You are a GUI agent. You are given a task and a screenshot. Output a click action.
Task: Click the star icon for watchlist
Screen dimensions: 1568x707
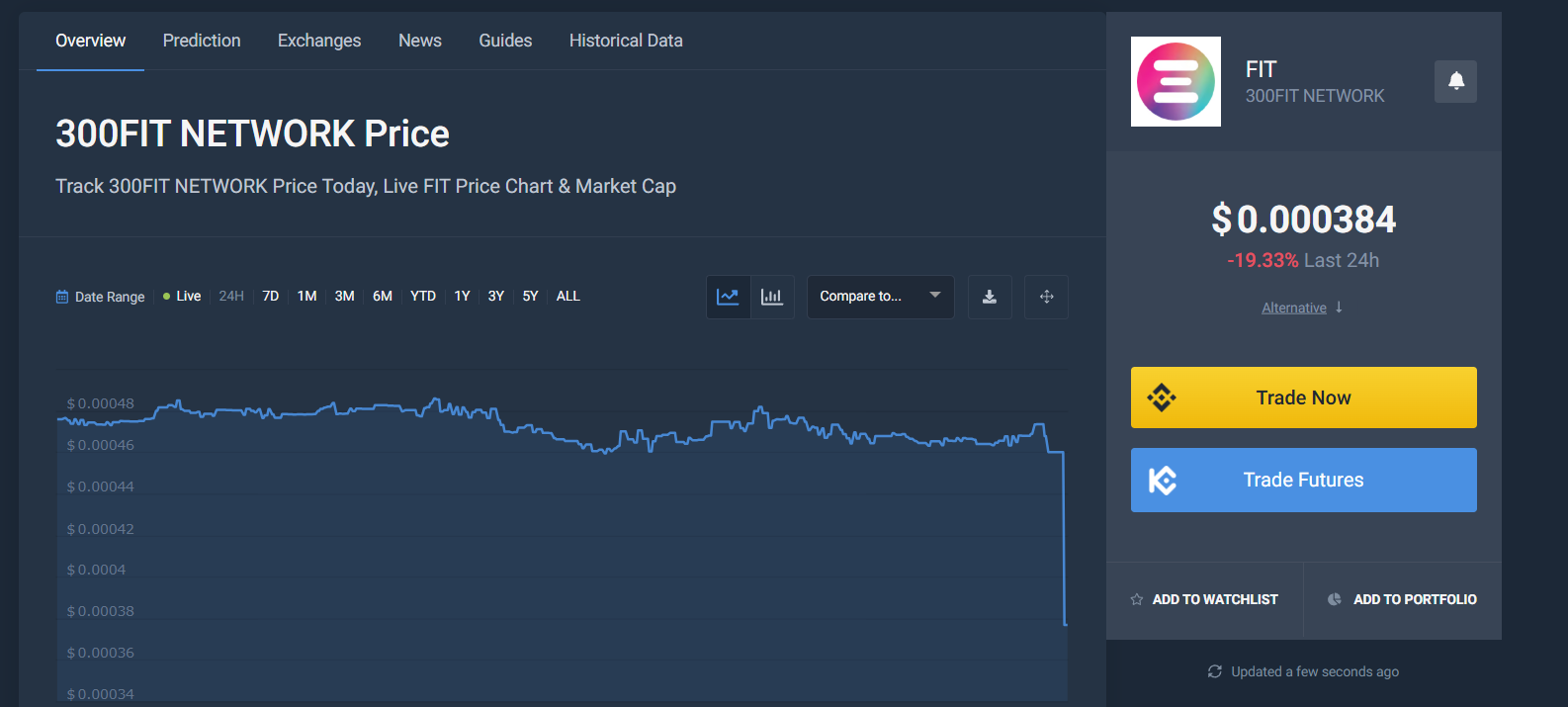click(1137, 599)
